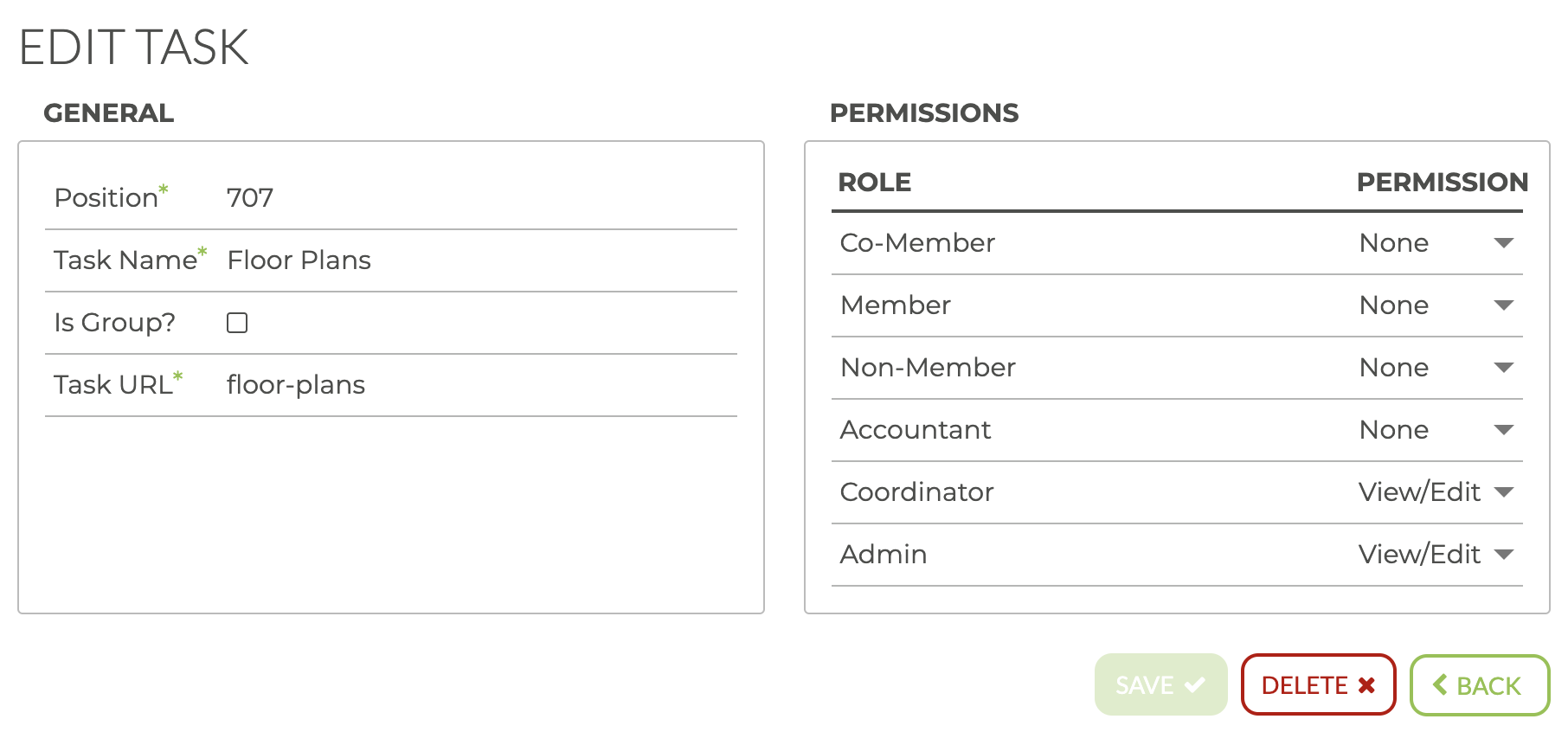Viewport: 1568px width, 732px height.
Task: Toggle the Is Group? checkbox
Action: click(237, 323)
